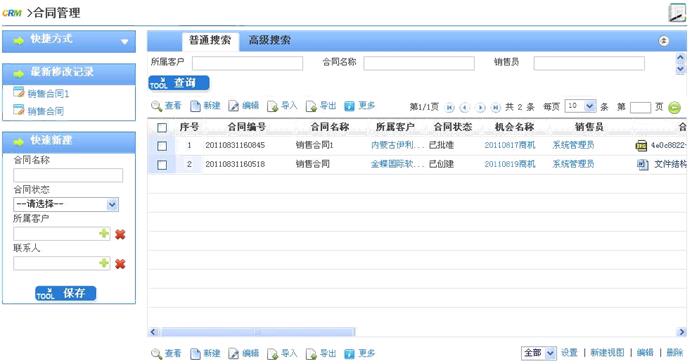This screenshot has height=364, width=692.
Task: Open opportunity link 20110819商机
Action: (510, 164)
